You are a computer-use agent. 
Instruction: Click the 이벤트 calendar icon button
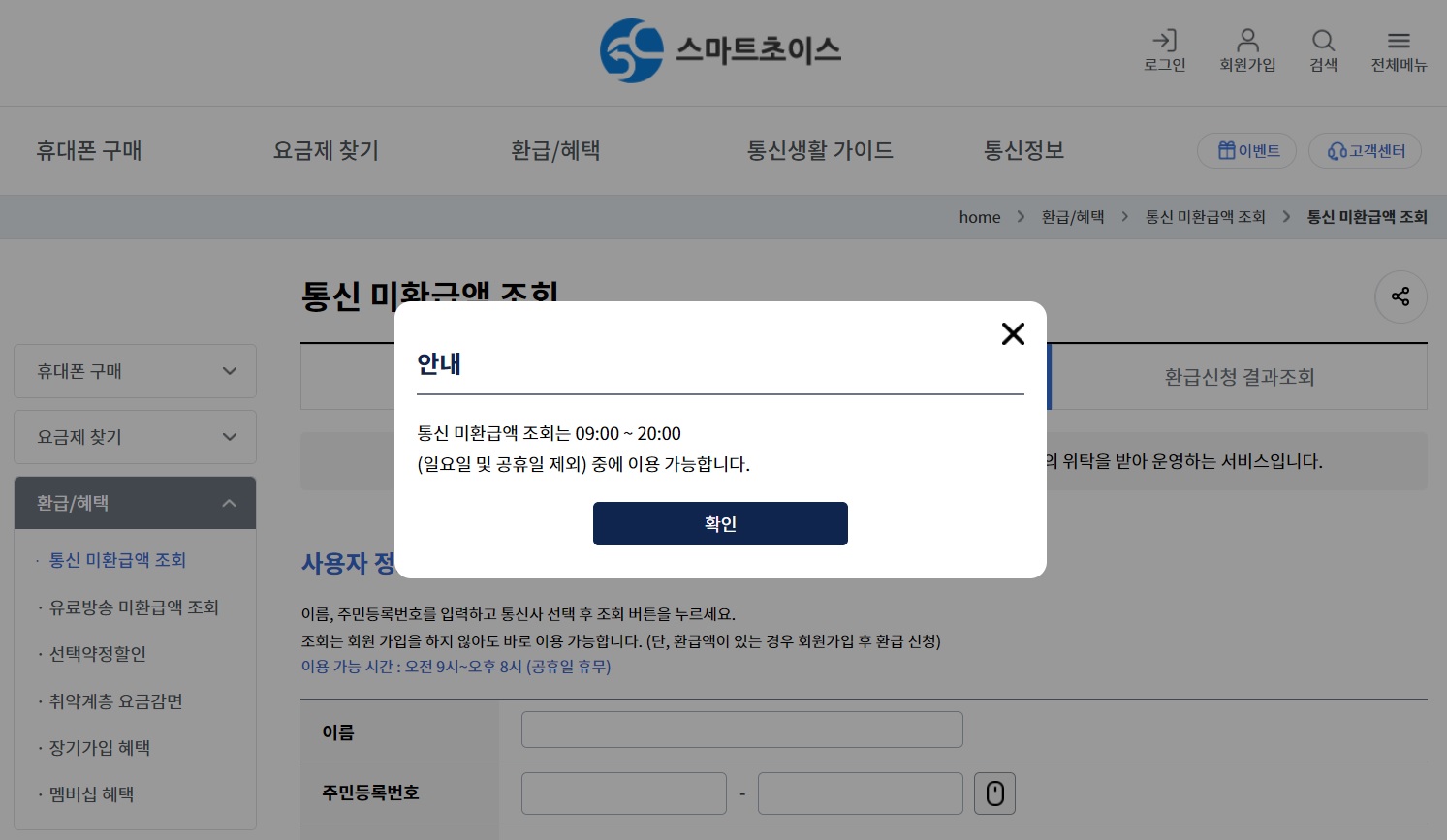point(1226,150)
